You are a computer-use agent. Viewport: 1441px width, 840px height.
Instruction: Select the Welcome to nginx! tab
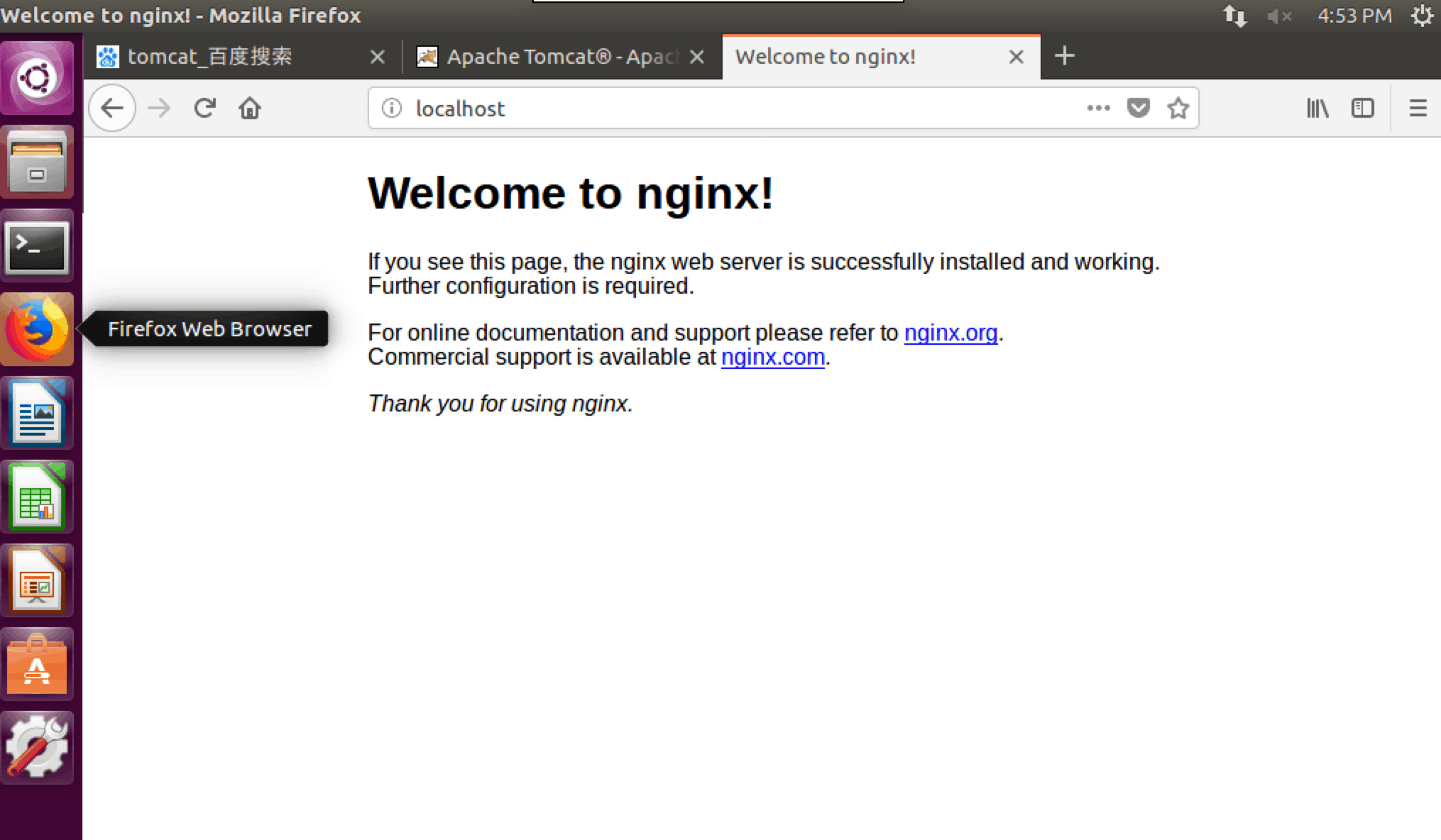pyautogui.click(x=881, y=57)
